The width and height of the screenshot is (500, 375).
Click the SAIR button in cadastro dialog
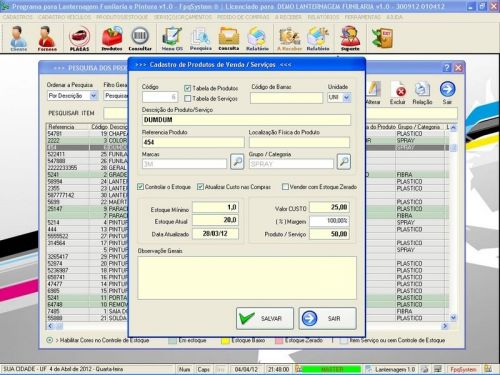click(x=327, y=318)
